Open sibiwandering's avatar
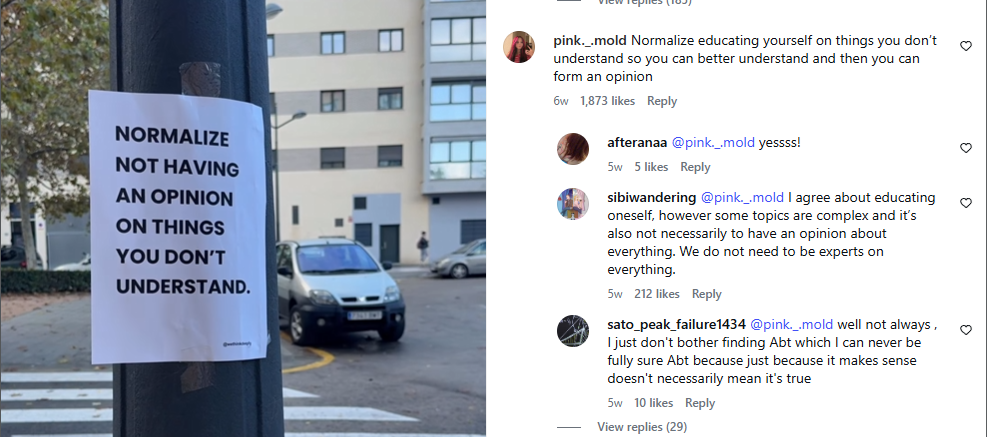 point(572,204)
